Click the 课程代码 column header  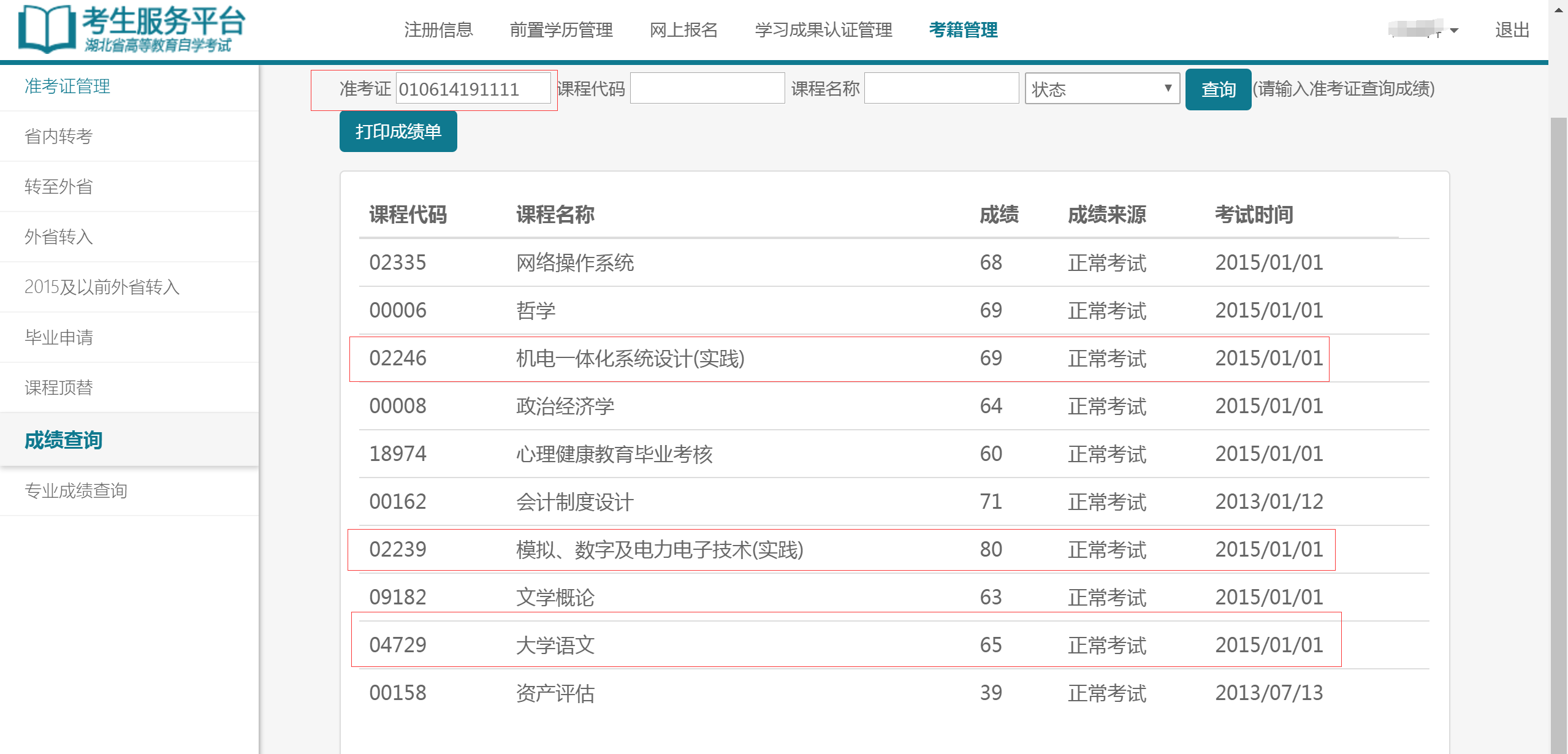[408, 215]
